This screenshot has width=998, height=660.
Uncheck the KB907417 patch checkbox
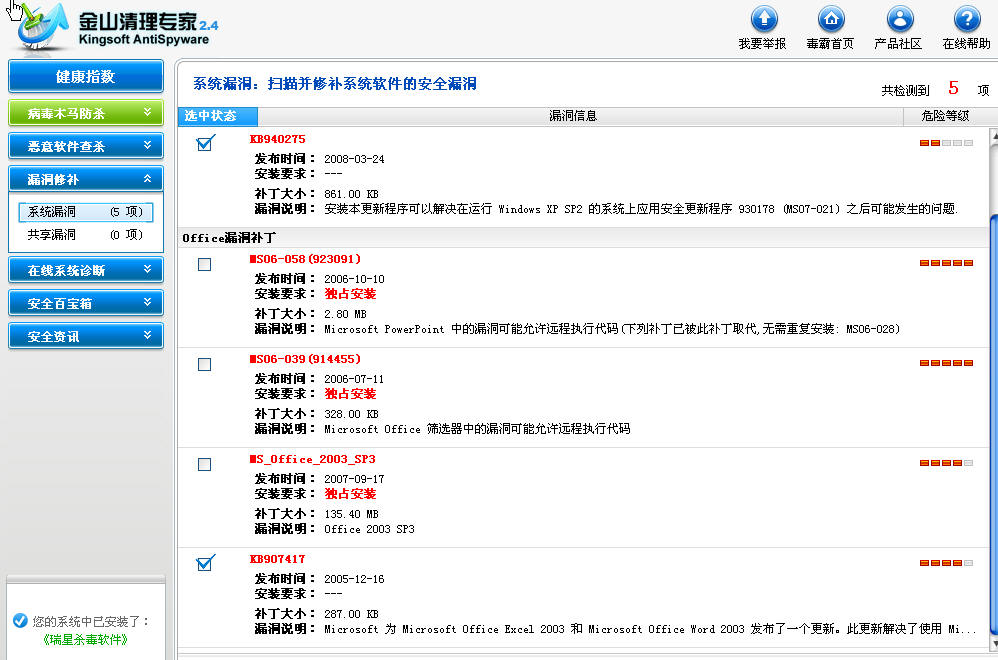pyautogui.click(x=205, y=564)
